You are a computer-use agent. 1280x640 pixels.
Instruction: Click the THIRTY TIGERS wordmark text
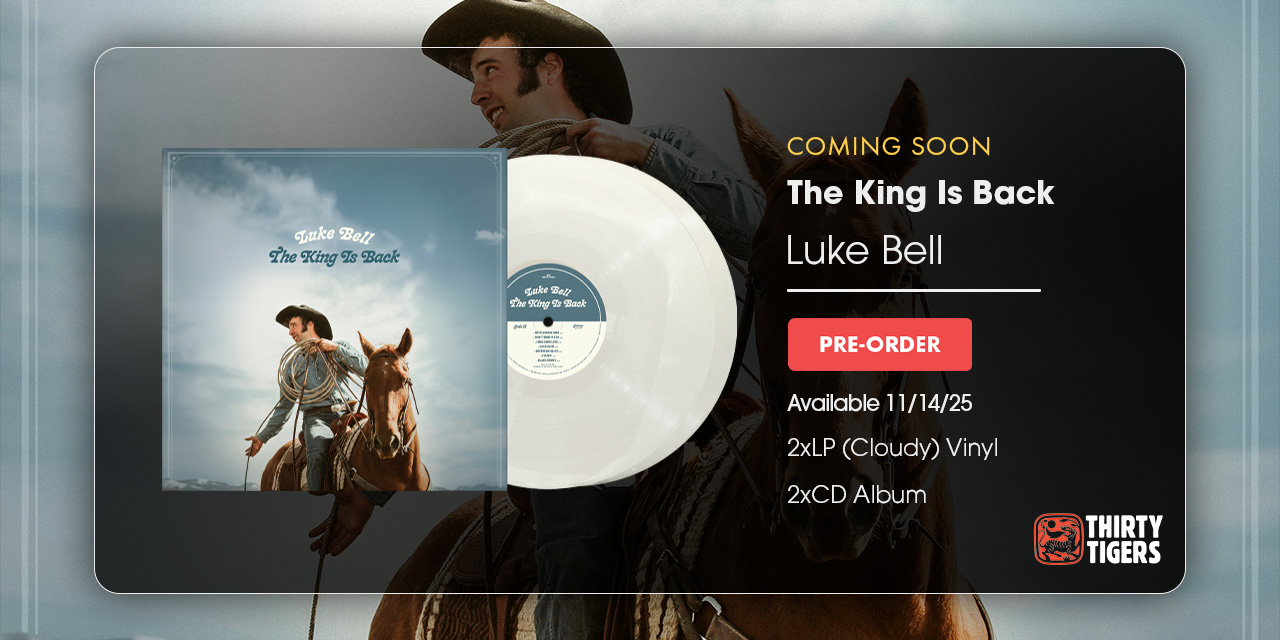click(1124, 539)
